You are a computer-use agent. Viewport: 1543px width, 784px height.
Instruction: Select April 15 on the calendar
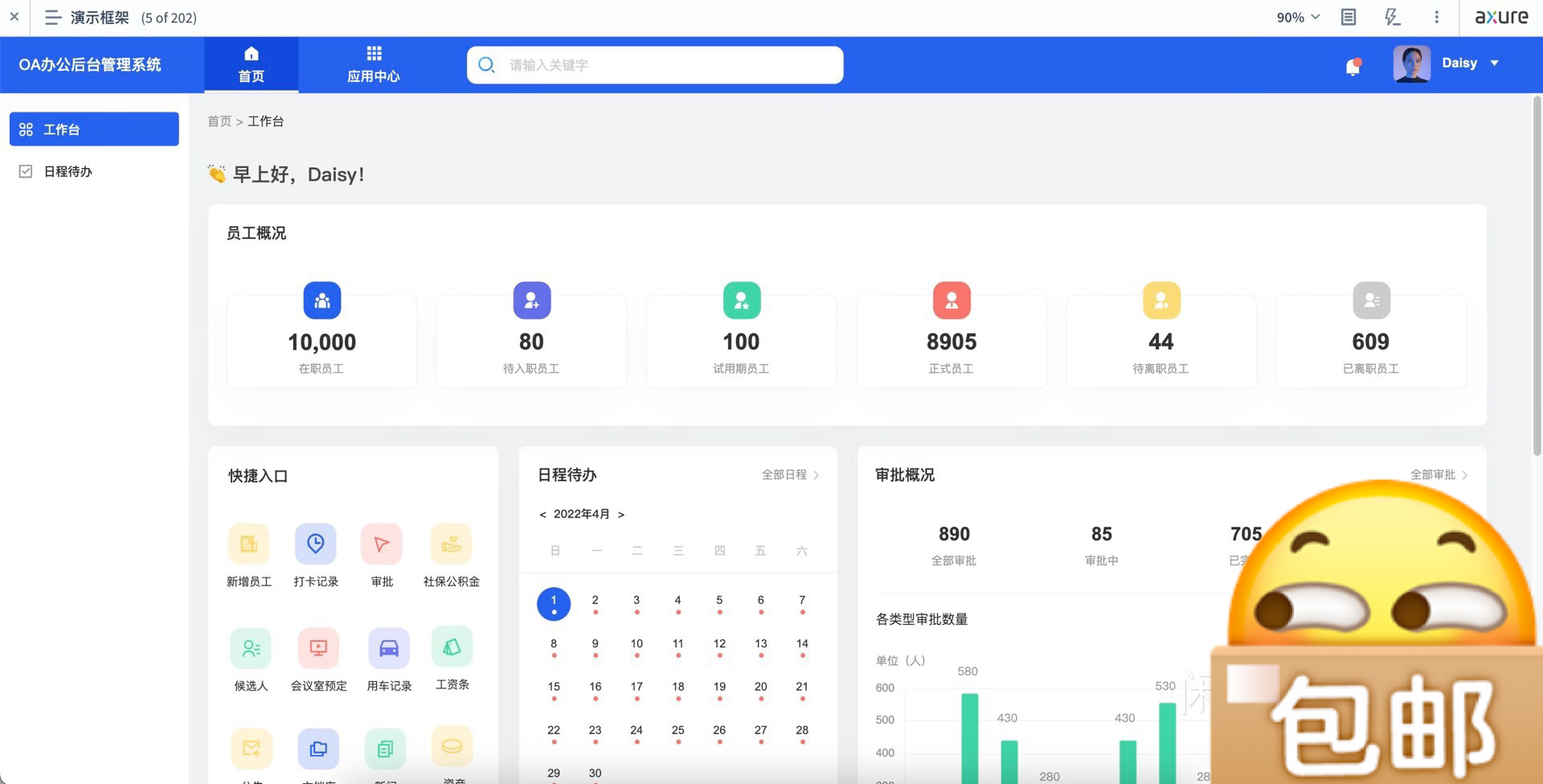[x=554, y=688]
